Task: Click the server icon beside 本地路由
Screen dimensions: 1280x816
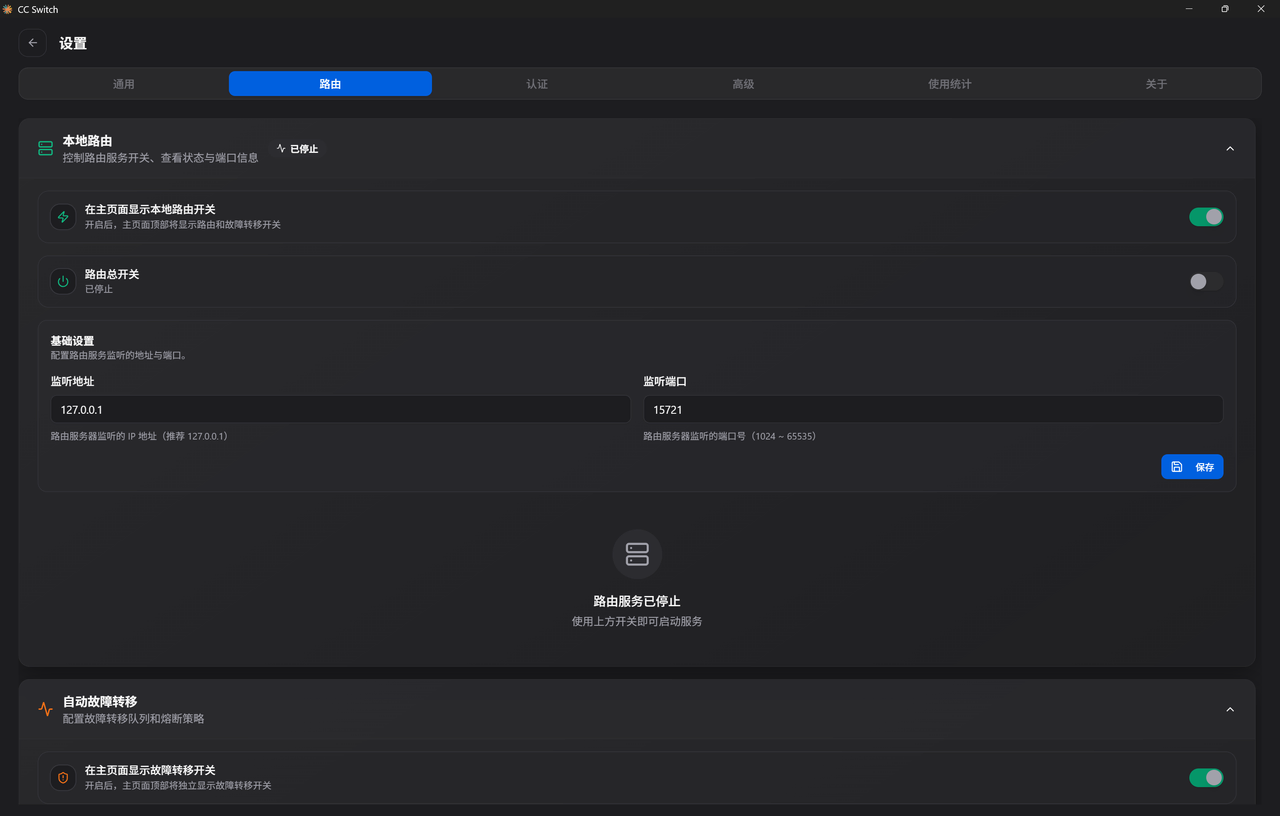Action: 45,148
